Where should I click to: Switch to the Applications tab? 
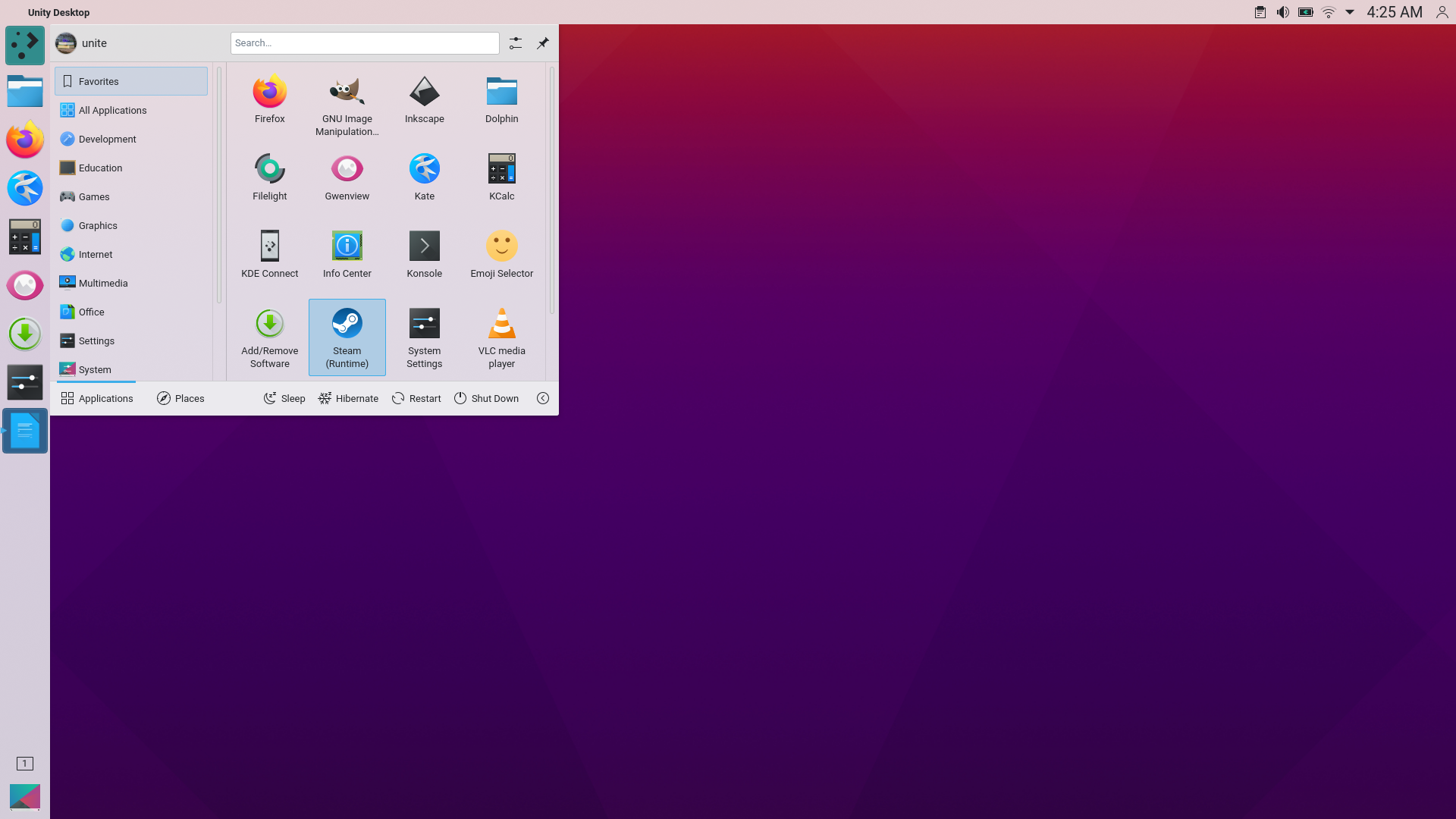pos(97,398)
